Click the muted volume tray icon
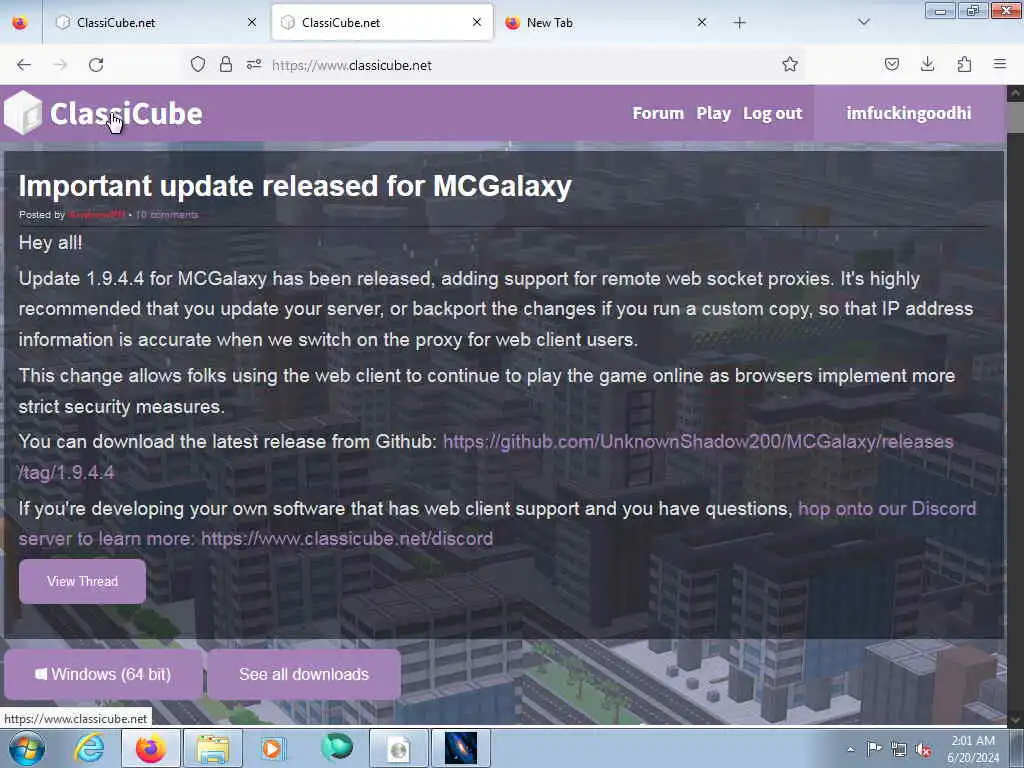This screenshot has height=768, width=1024. pyautogui.click(x=923, y=749)
